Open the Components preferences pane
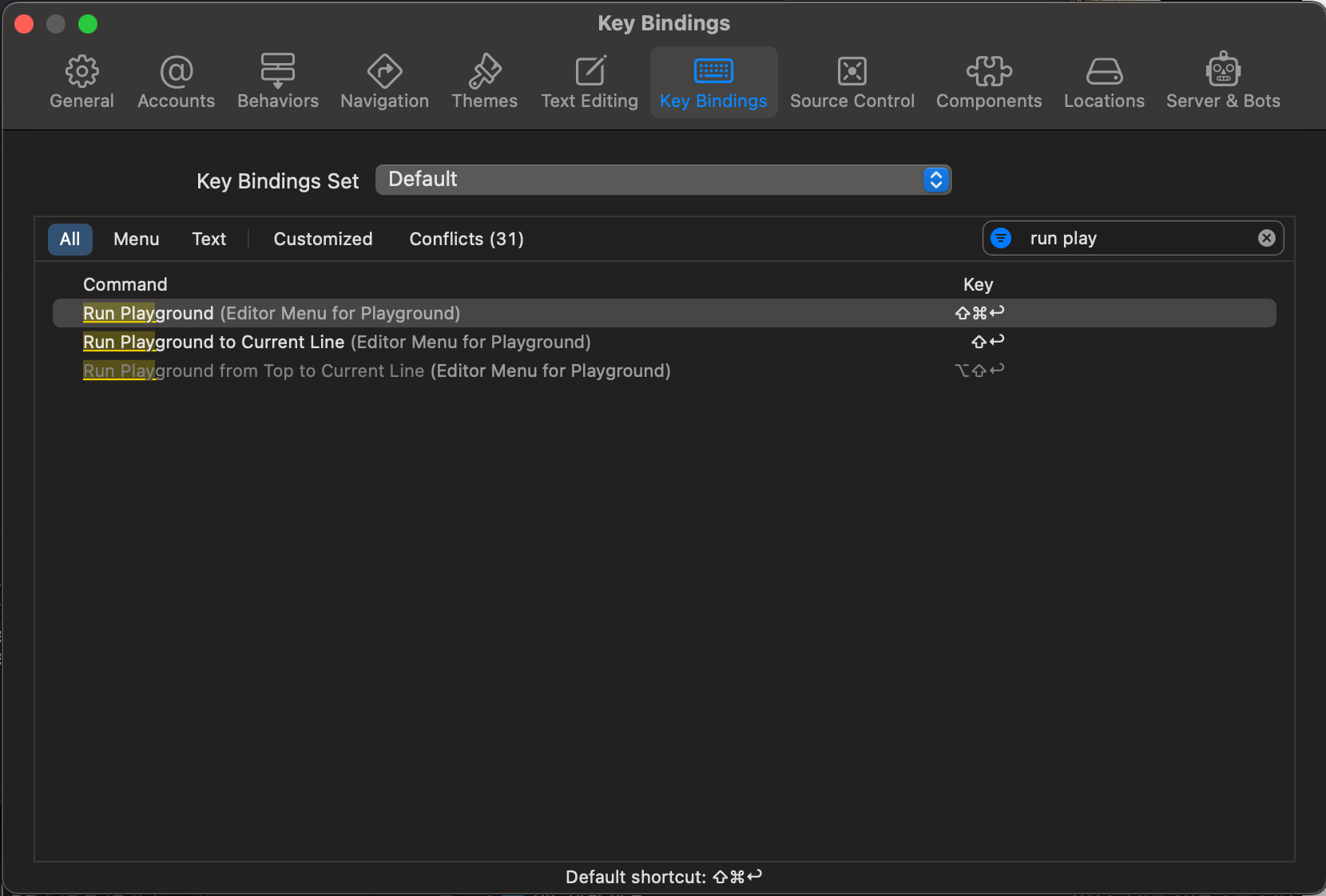The height and width of the screenshot is (896, 1326). click(x=989, y=82)
